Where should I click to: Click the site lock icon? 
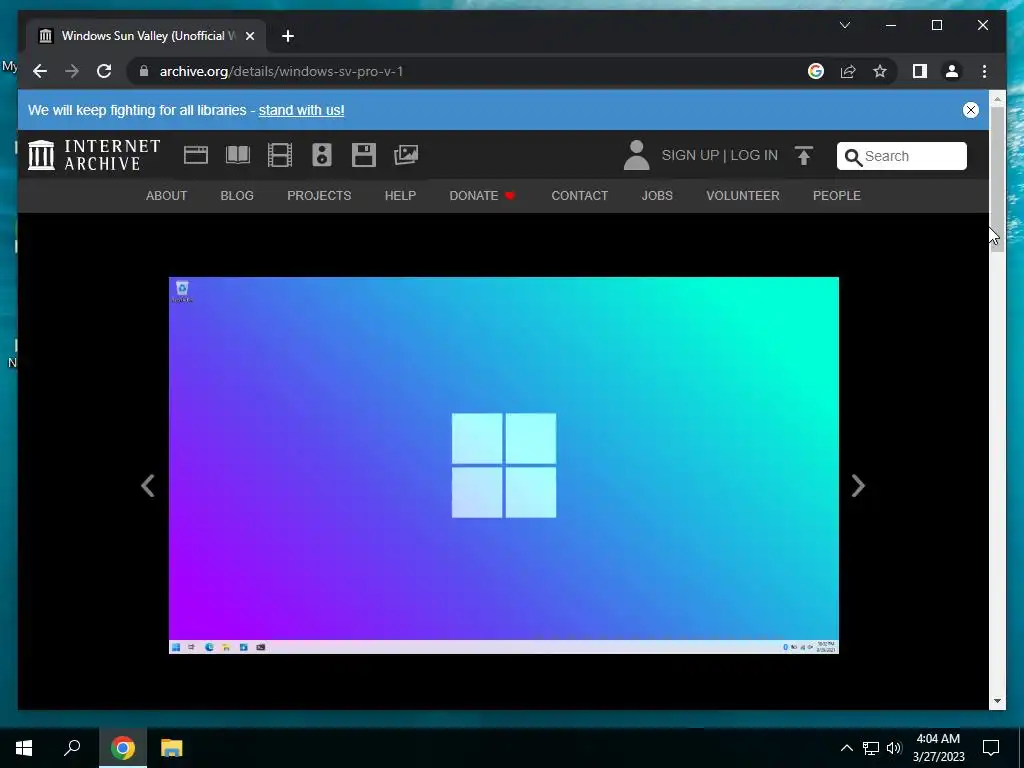coord(144,71)
